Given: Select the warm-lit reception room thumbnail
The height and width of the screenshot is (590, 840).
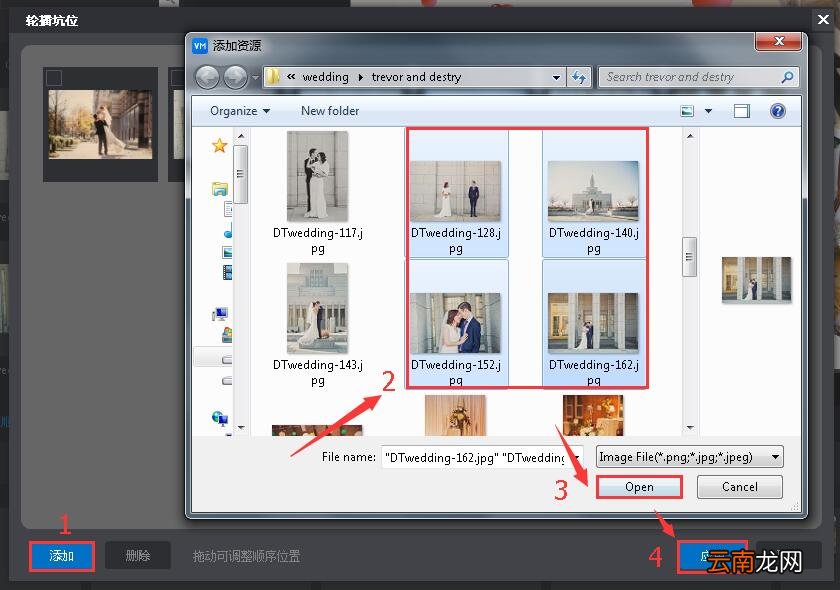Looking at the screenshot, I should pos(593,415).
